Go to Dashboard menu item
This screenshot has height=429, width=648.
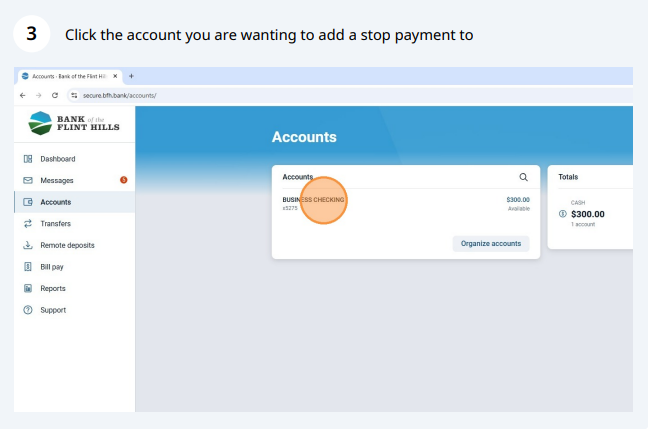(x=74, y=159)
